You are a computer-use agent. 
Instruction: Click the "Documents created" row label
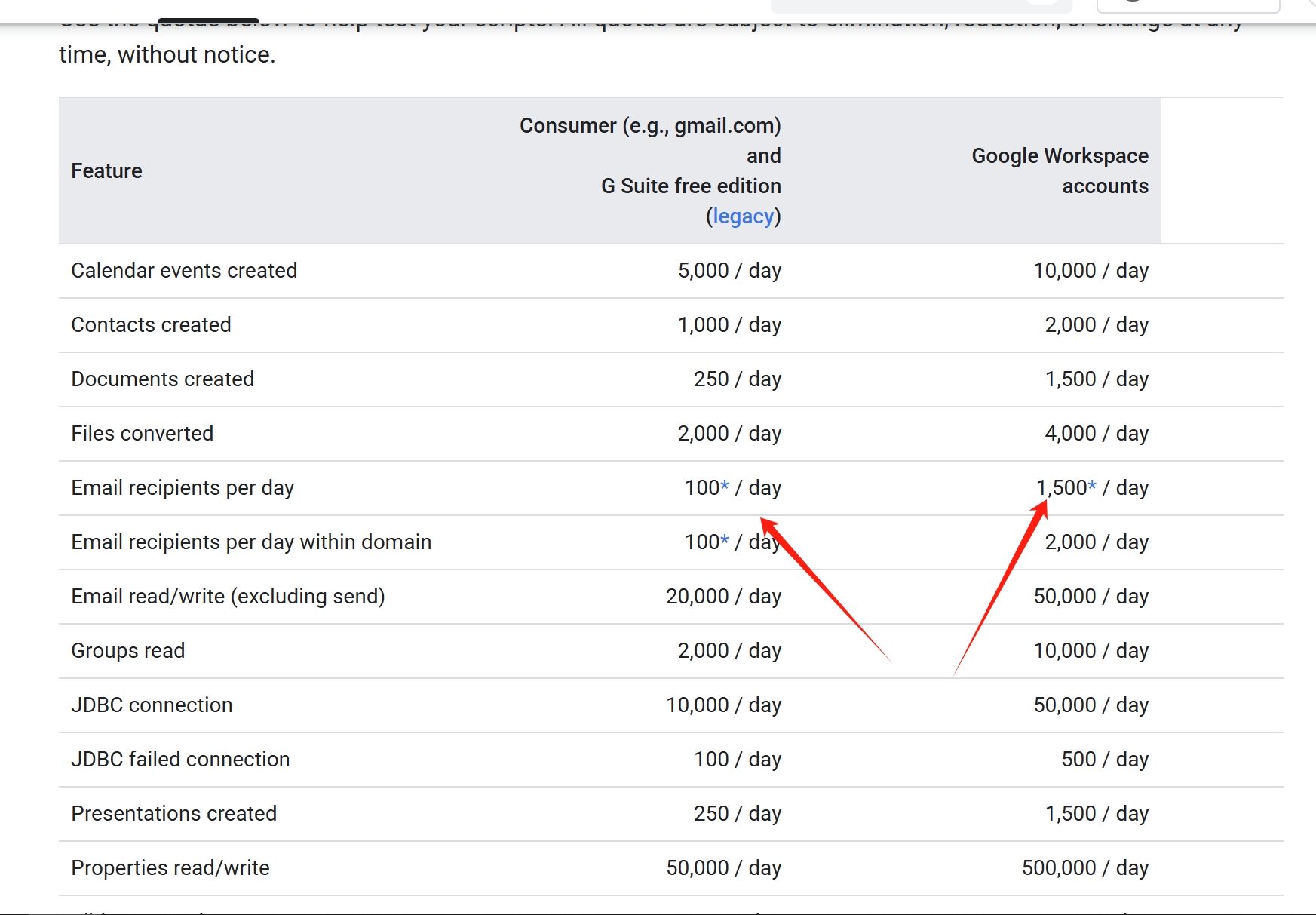pos(162,379)
